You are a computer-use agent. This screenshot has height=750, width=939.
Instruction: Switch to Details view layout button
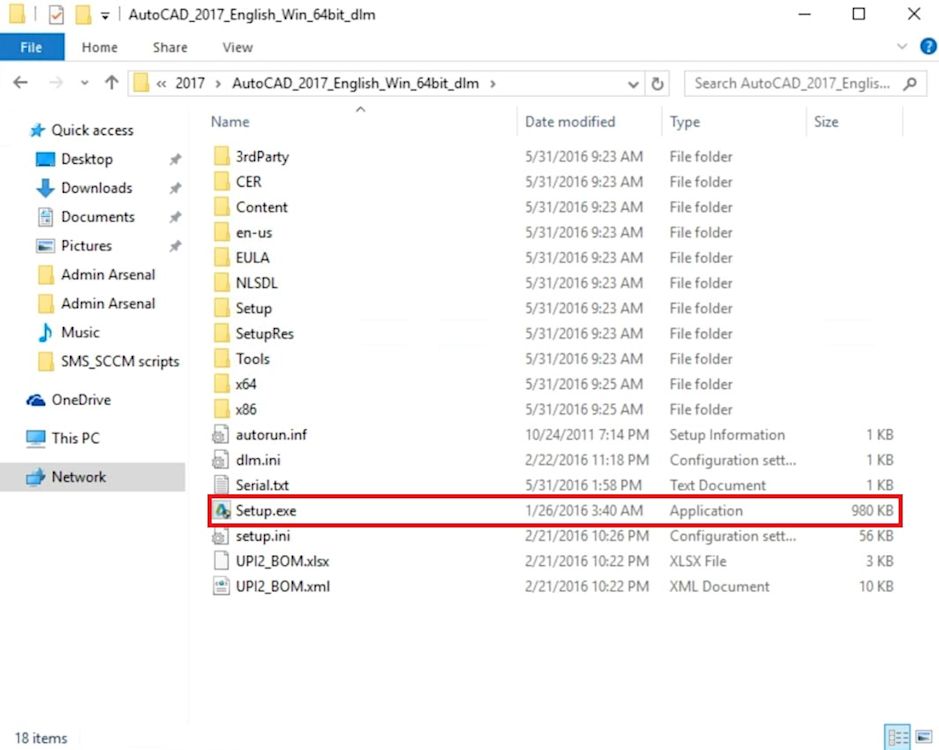[x=897, y=737]
